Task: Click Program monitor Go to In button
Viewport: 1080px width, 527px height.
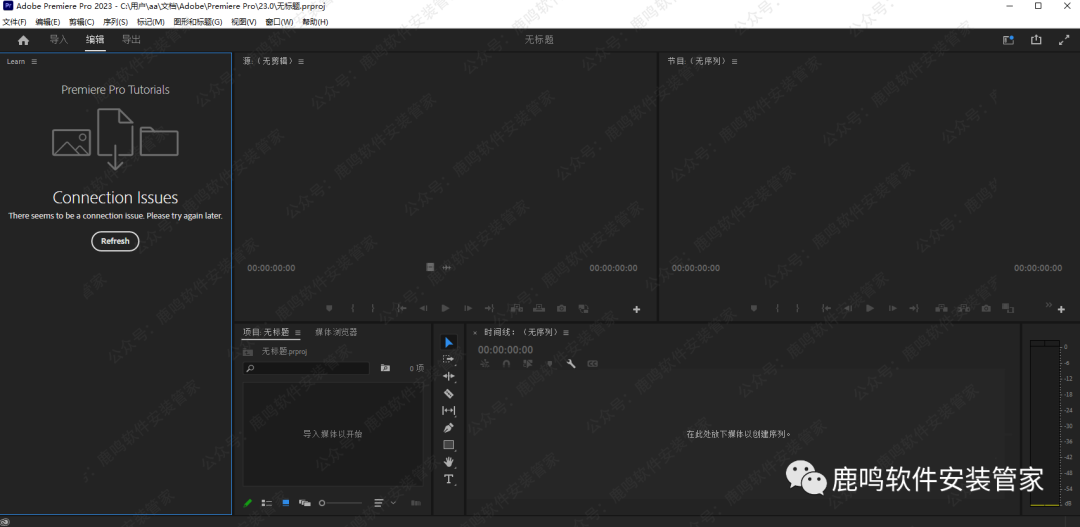Action: click(x=826, y=309)
